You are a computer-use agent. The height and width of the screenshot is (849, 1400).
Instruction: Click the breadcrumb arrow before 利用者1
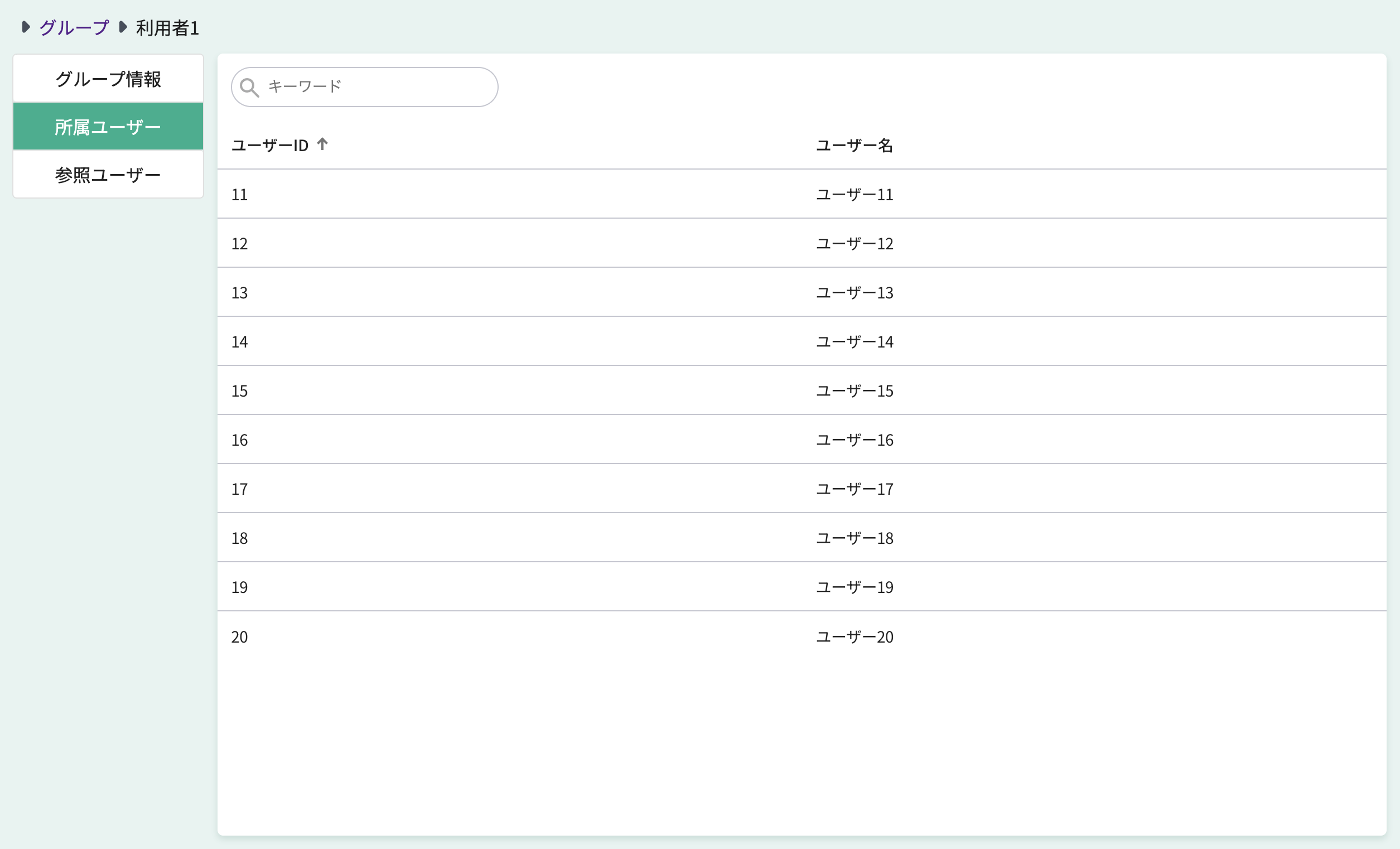123,27
